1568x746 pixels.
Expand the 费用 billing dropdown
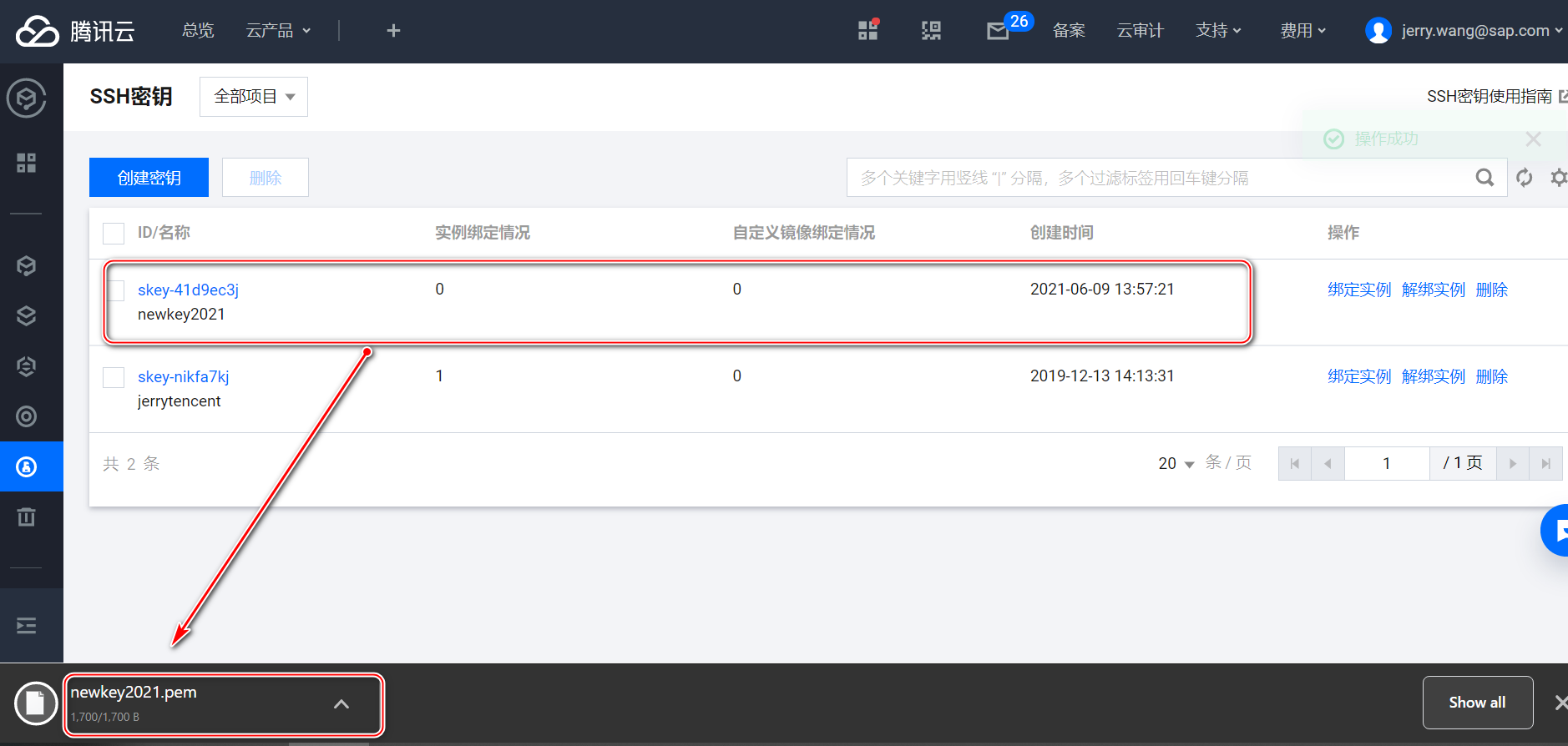coord(1303,31)
